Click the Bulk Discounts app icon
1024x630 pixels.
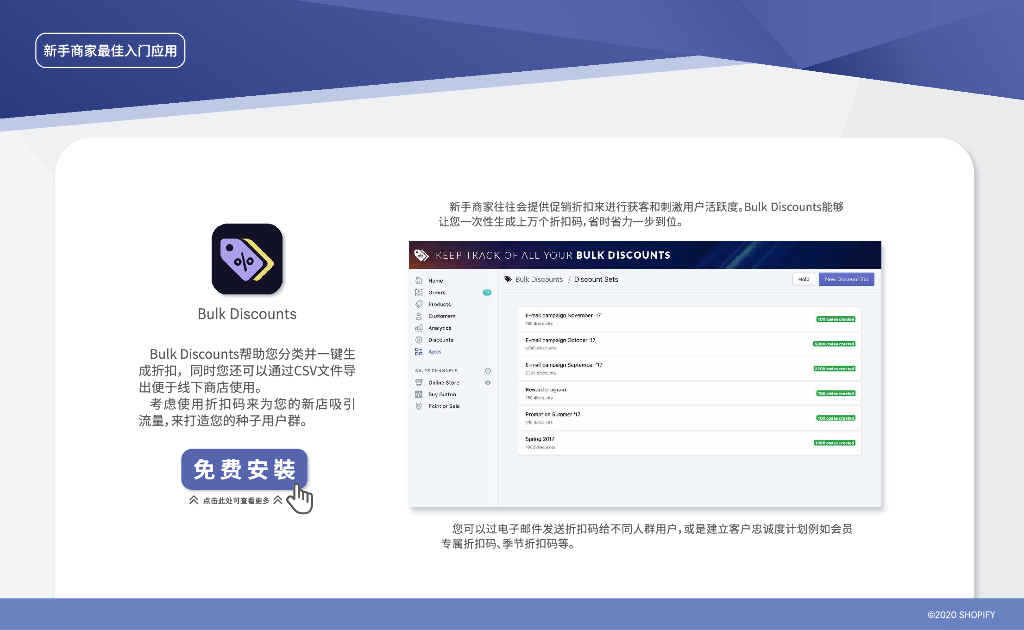tap(247, 259)
